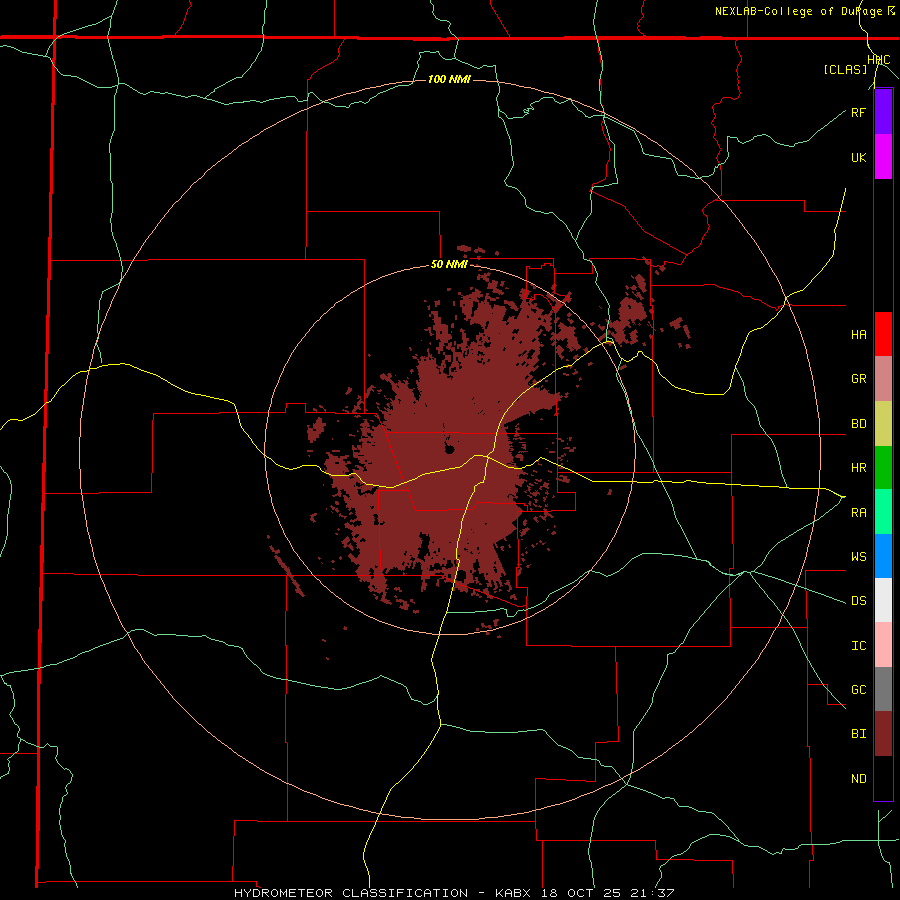Click the ND legend label
The height and width of the screenshot is (900, 900).
point(858,779)
